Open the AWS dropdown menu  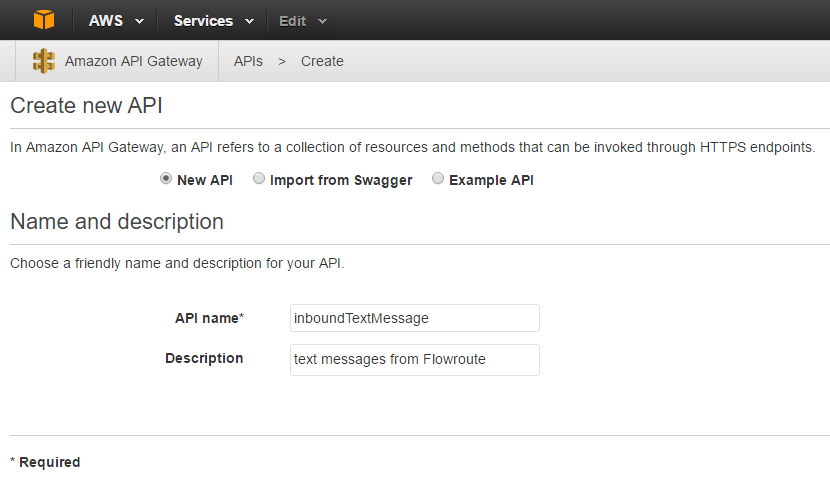[x=116, y=21]
